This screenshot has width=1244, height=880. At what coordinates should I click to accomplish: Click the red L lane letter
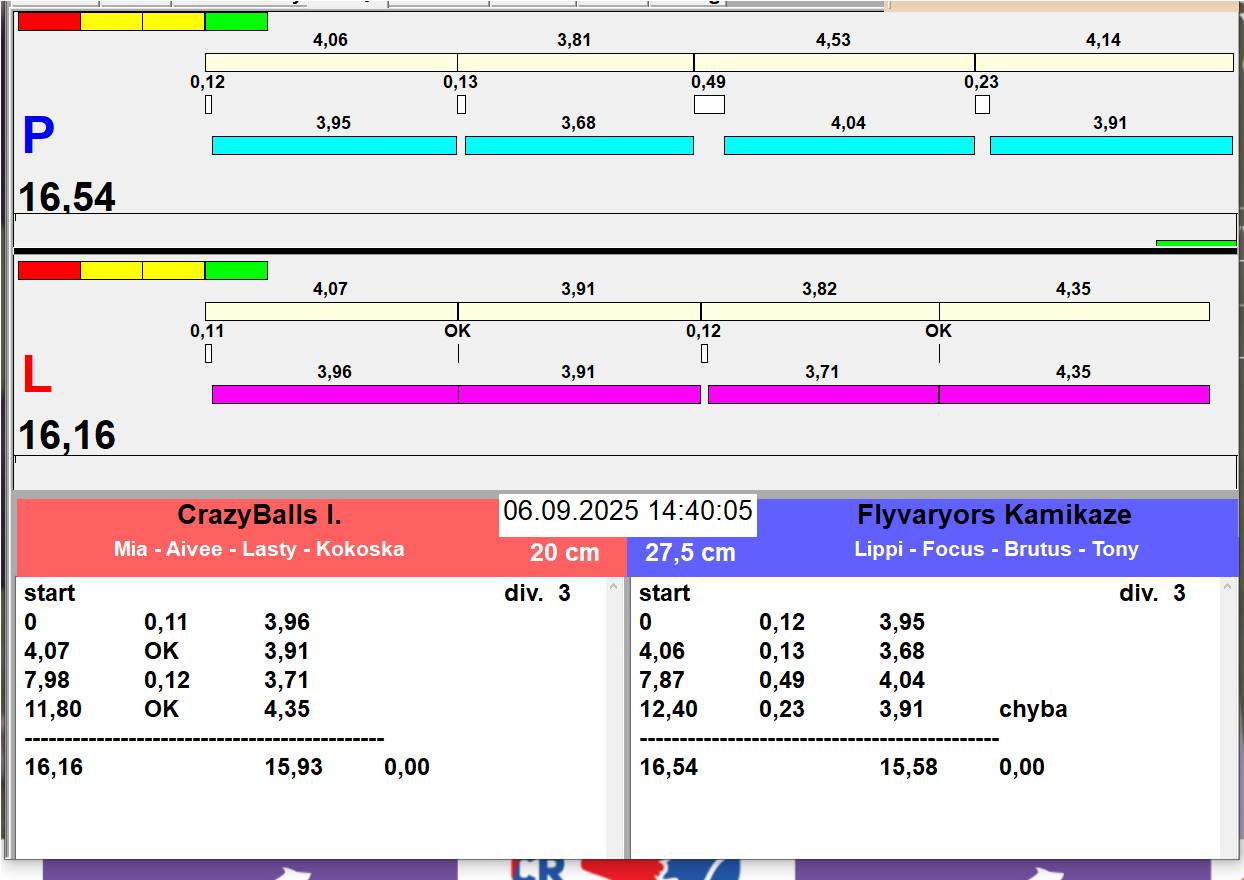(x=37, y=375)
